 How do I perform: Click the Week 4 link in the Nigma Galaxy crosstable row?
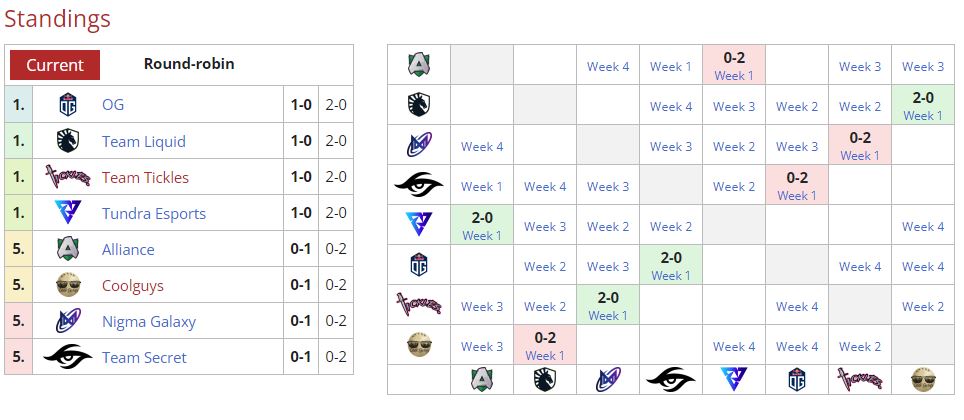point(482,146)
